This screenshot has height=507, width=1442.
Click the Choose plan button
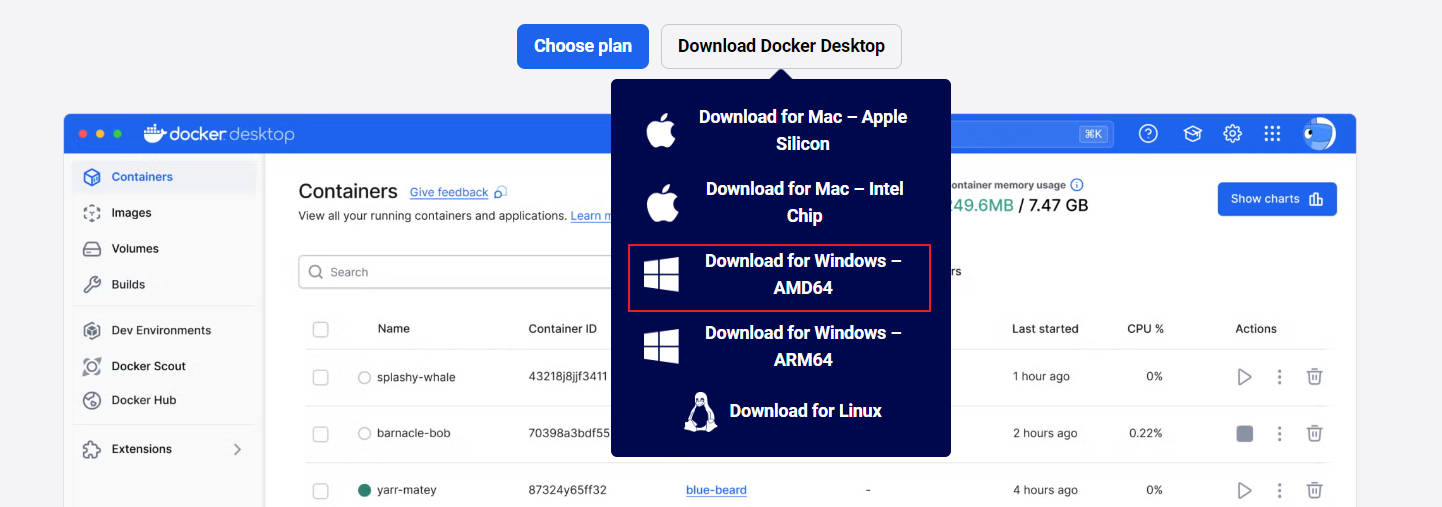tap(583, 46)
